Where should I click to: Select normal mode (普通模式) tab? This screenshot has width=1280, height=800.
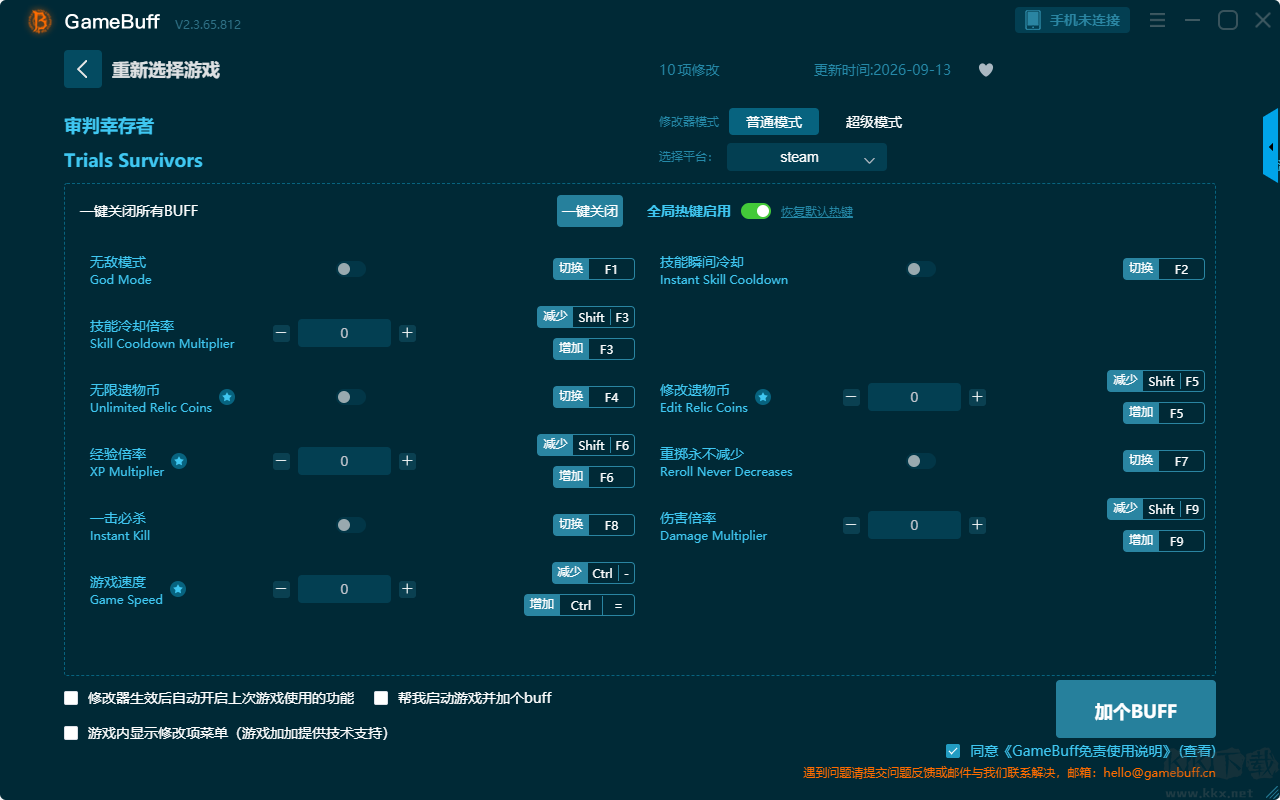[x=774, y=122]
